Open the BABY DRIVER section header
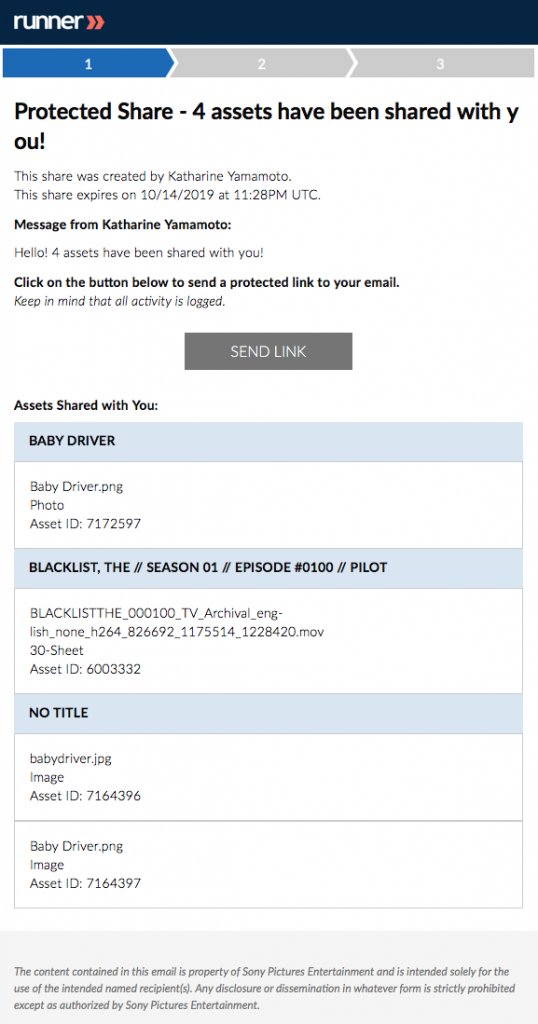 point(268,441)
